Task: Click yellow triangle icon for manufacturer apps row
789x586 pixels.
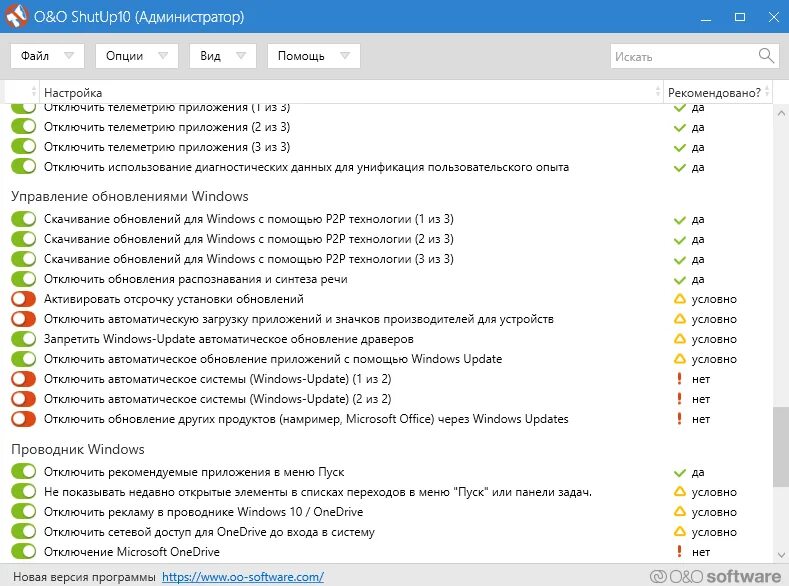Action: click(x=680, y=319)
